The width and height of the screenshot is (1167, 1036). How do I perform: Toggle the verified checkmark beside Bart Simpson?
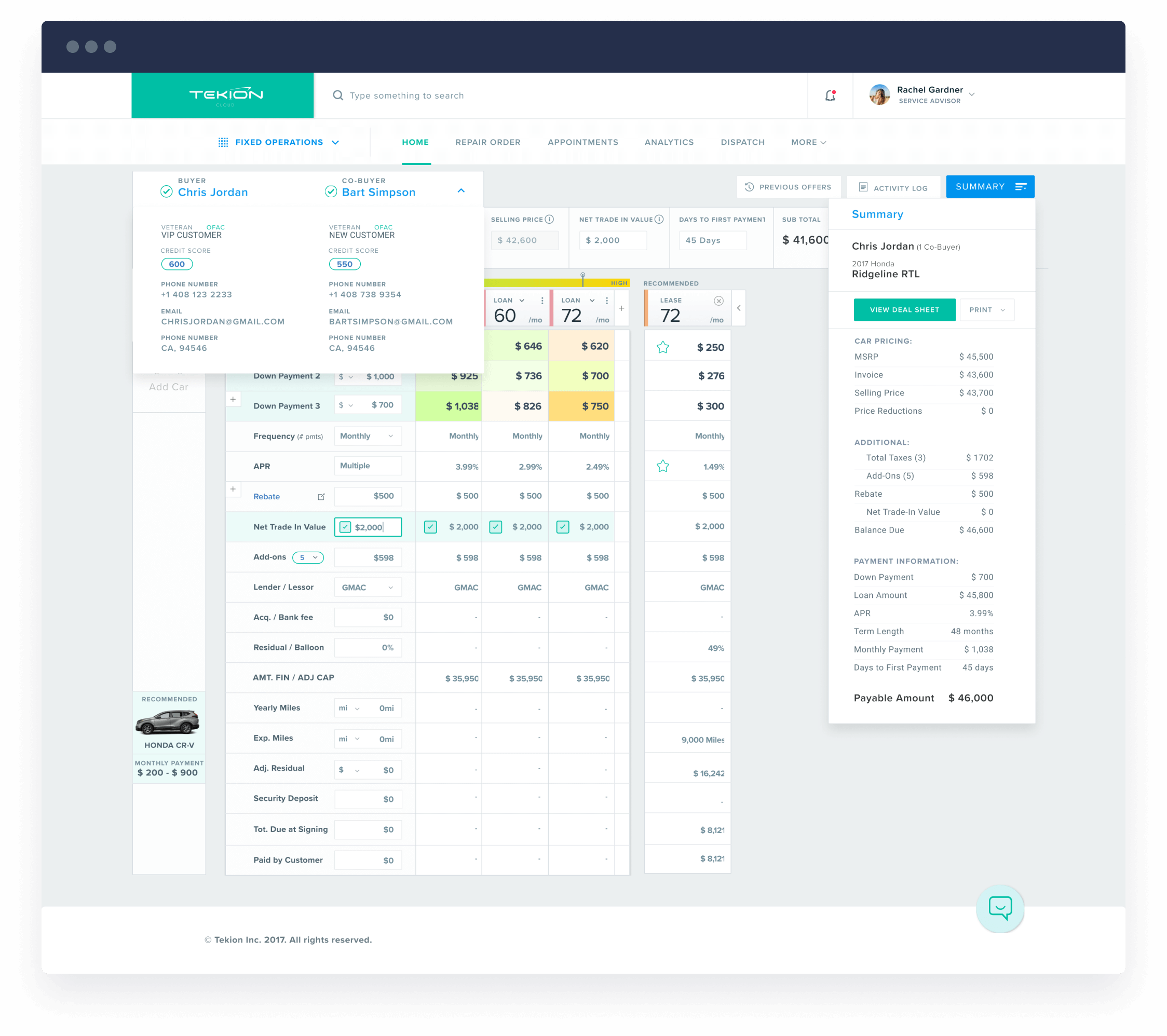pos(331,193)
